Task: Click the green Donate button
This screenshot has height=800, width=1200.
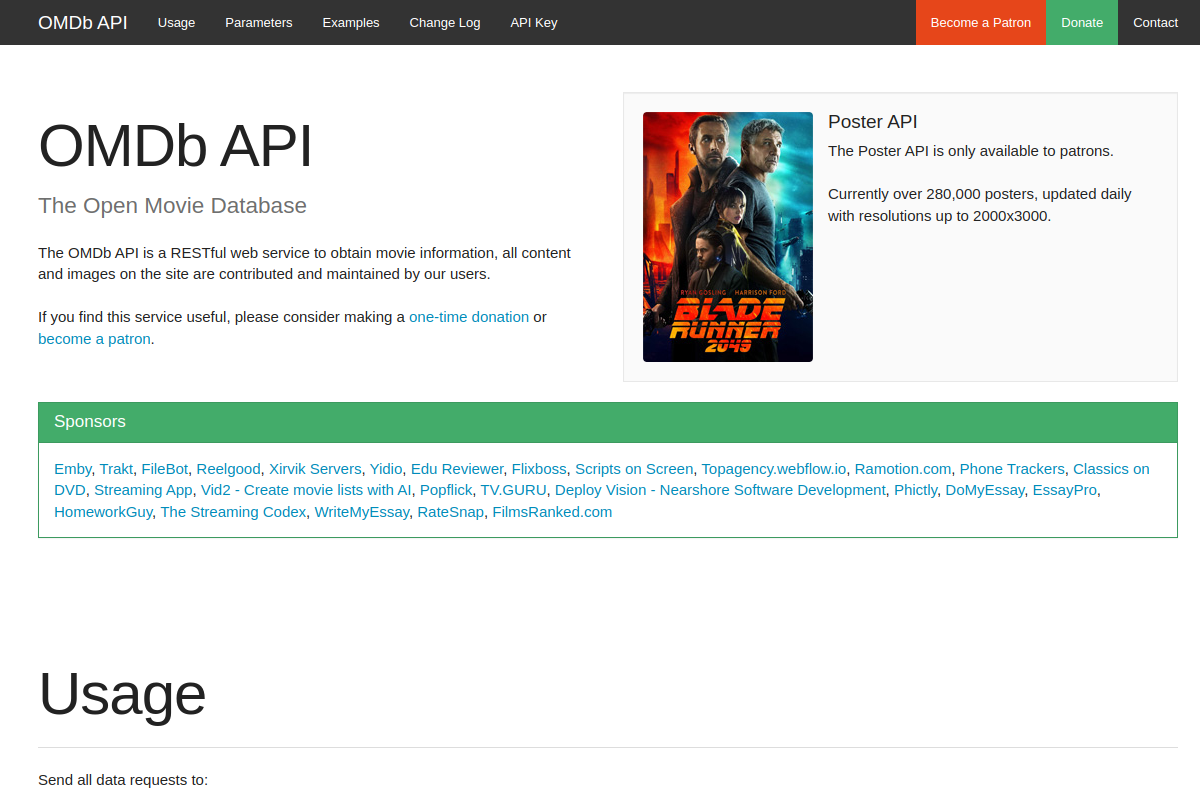Action: [1082, 22]
